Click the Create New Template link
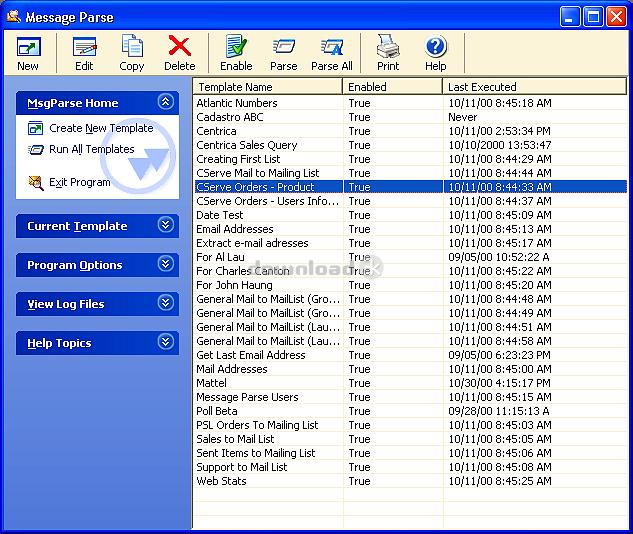 101,128
